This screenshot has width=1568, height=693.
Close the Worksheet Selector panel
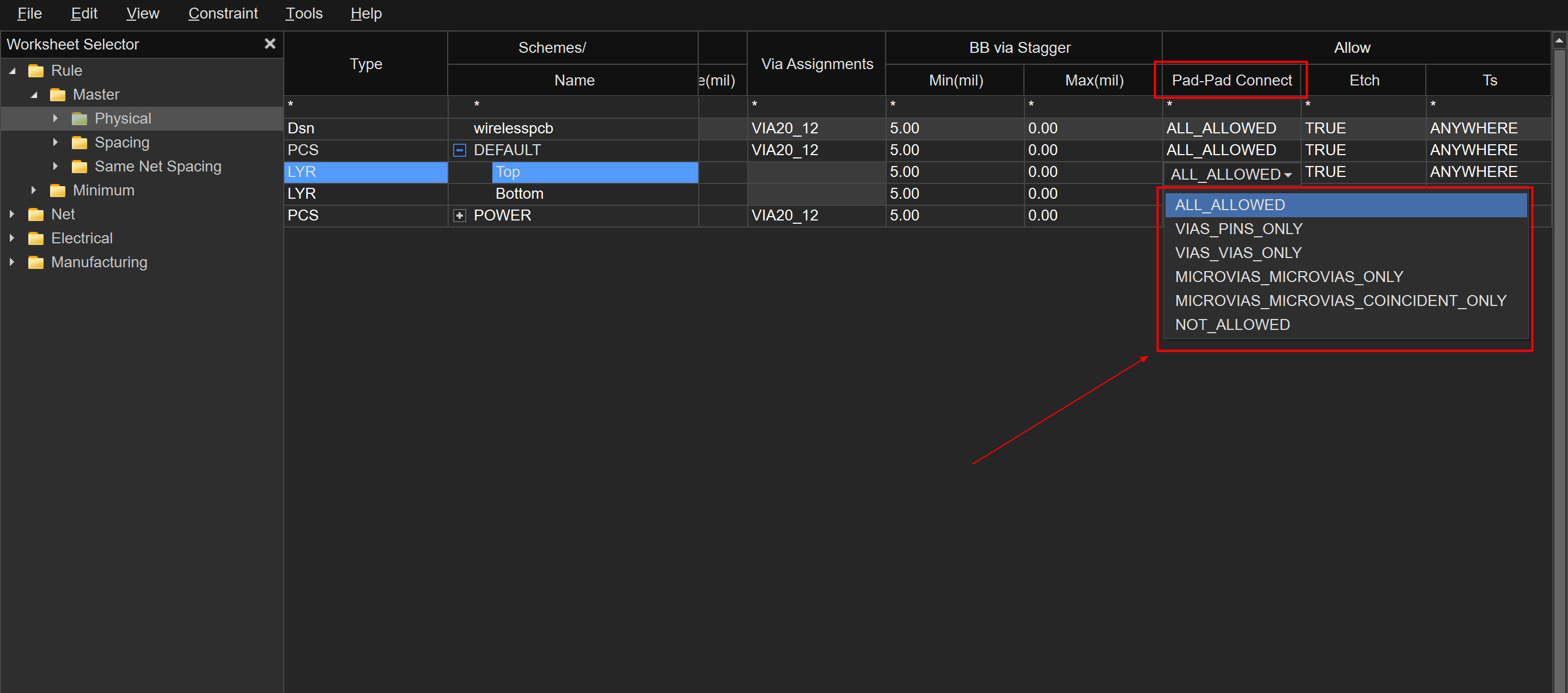click(270, 44)
